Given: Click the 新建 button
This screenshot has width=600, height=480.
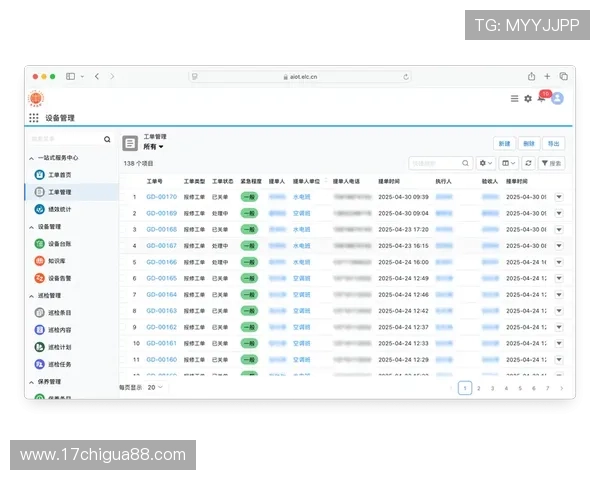Looking at the screenshot, I should click(504, 144).
